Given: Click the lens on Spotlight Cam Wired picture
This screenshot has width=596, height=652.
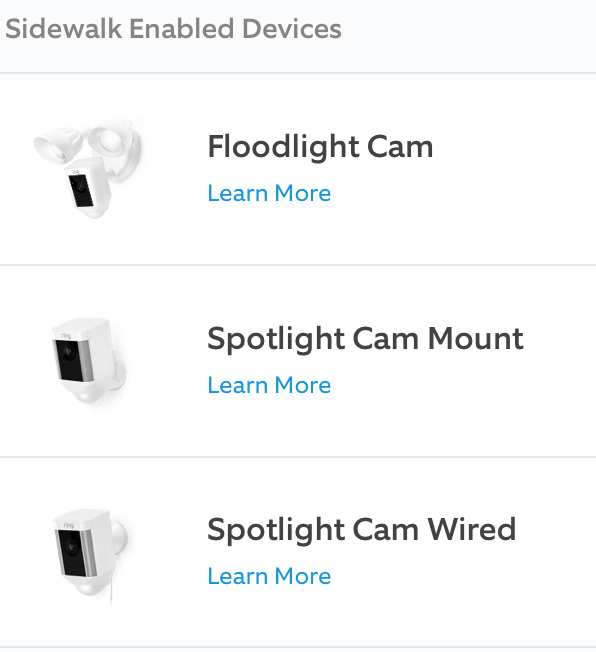Looking at the screenshot, I should coord(73,547).
